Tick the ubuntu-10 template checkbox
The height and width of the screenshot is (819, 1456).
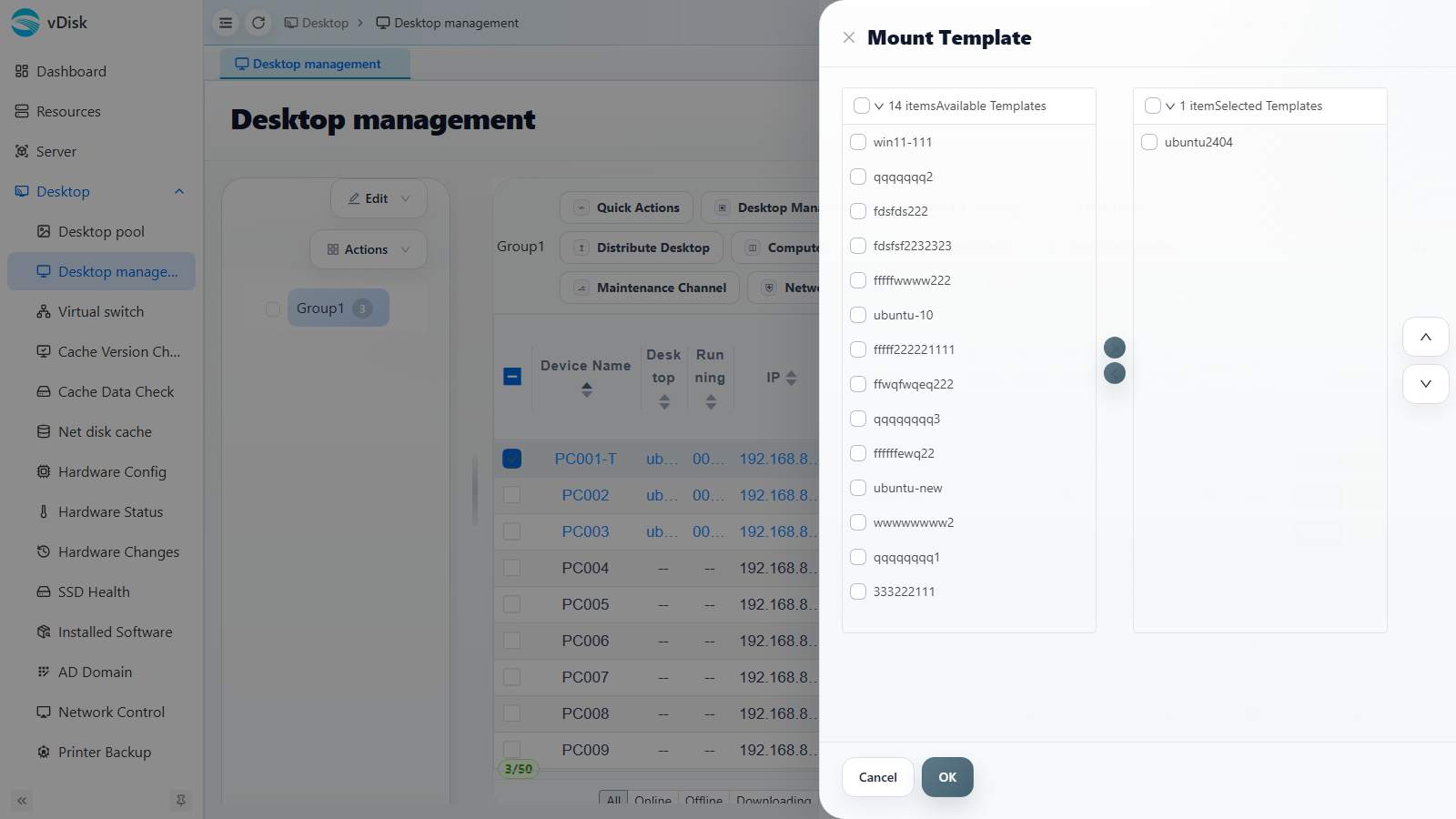858,315
